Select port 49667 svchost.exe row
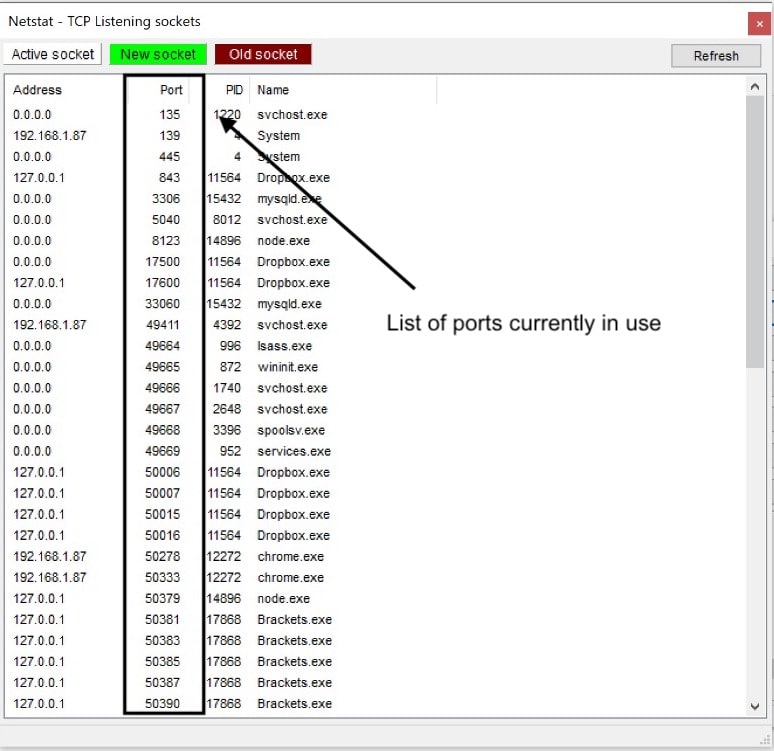 (x=170, y=409)
